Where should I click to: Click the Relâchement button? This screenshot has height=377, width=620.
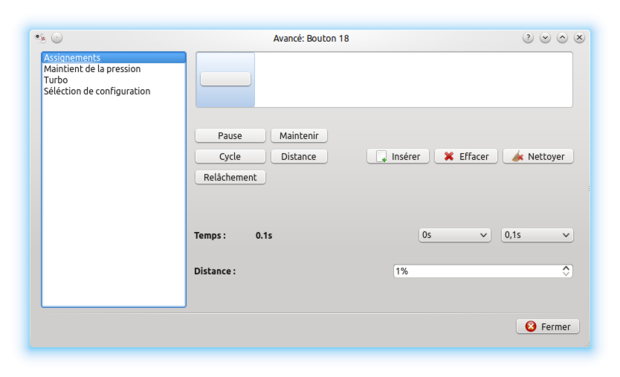(x=230, y=177)
